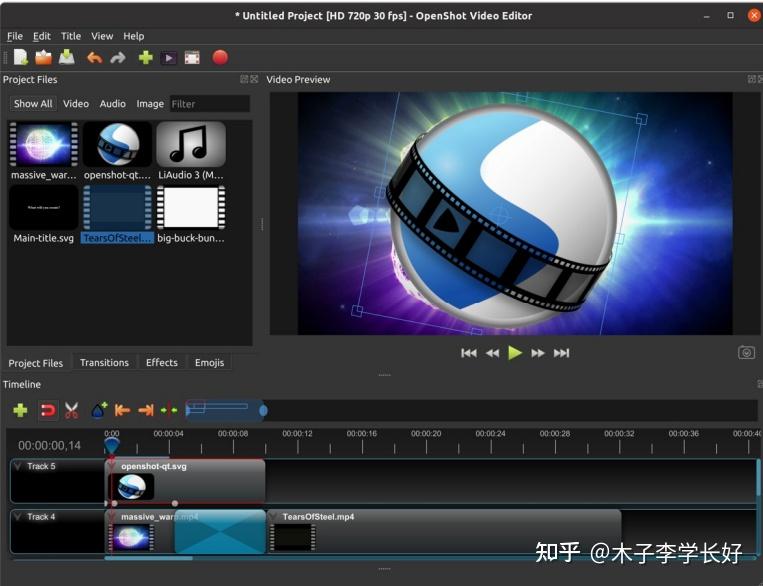763x586 pixels.
Task: Click the green Play button
Action: [515, 353]
